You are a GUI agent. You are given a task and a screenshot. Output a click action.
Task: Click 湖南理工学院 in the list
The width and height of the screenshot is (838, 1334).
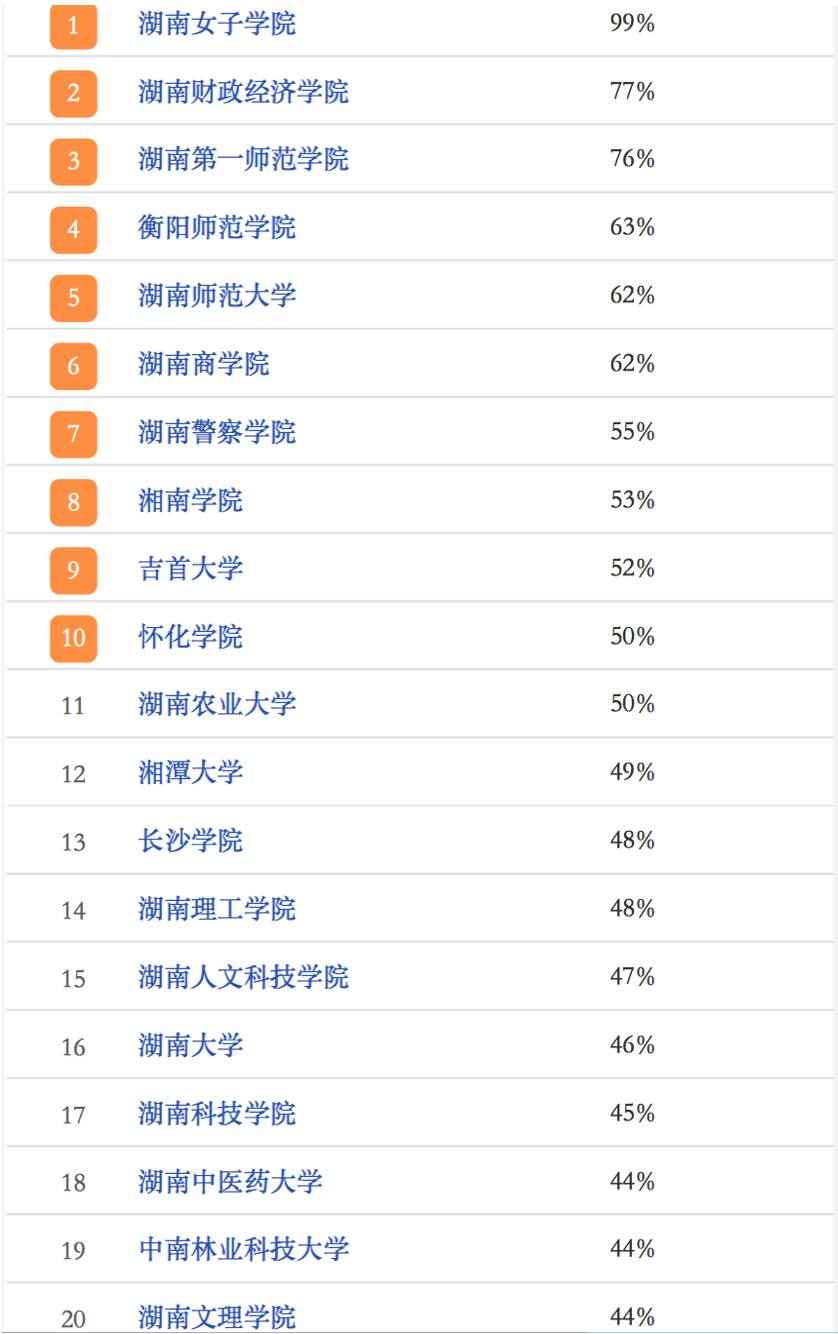(216, 910)
